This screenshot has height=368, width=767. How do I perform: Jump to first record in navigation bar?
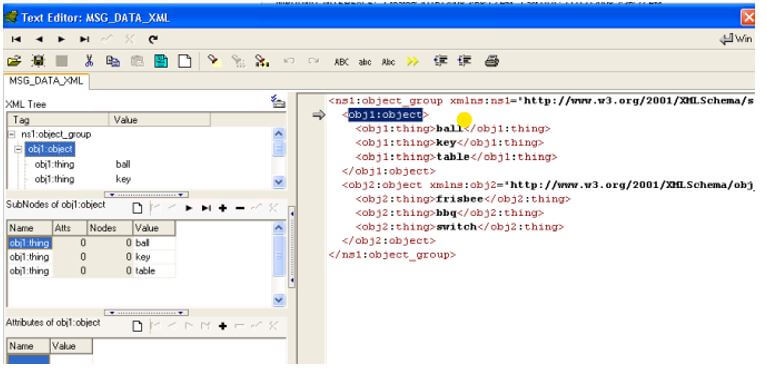pyautogui.click(x=16, y=39)
